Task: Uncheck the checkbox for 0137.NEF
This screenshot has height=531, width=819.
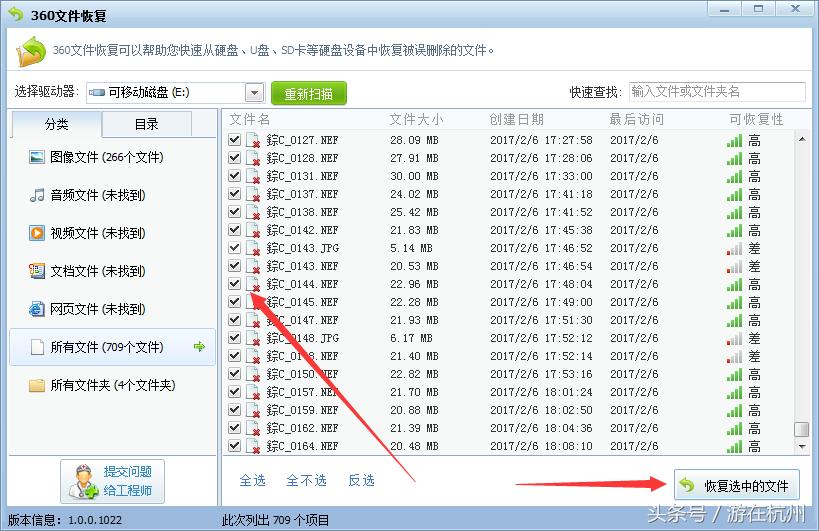Action: (x=235, y=193)
